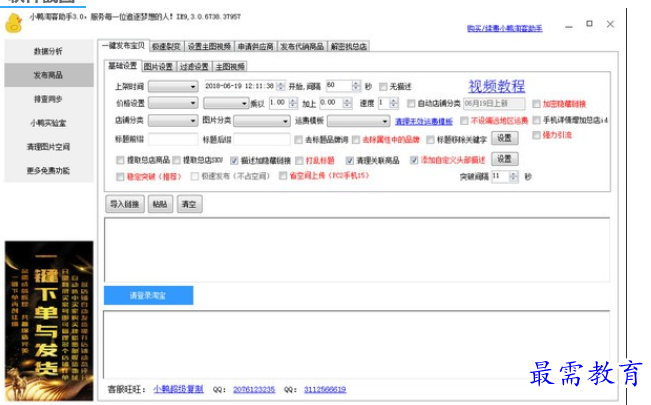
Task: Switch to the 图片设置 sub-tab
Action: 158,66
